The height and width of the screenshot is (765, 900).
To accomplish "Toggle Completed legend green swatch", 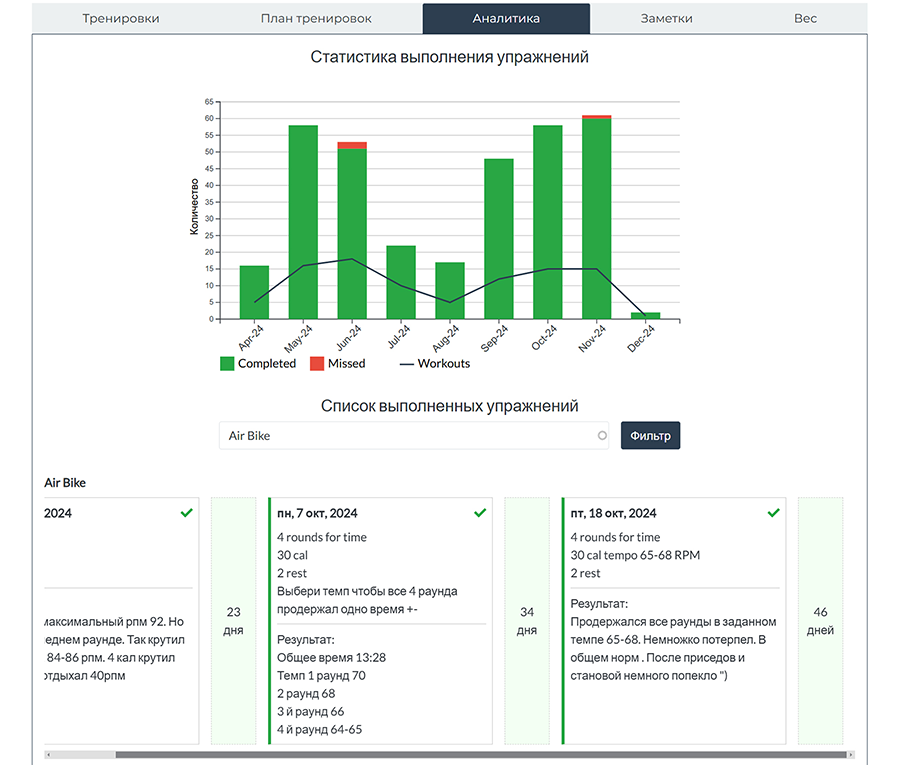I will pos(227,364).
